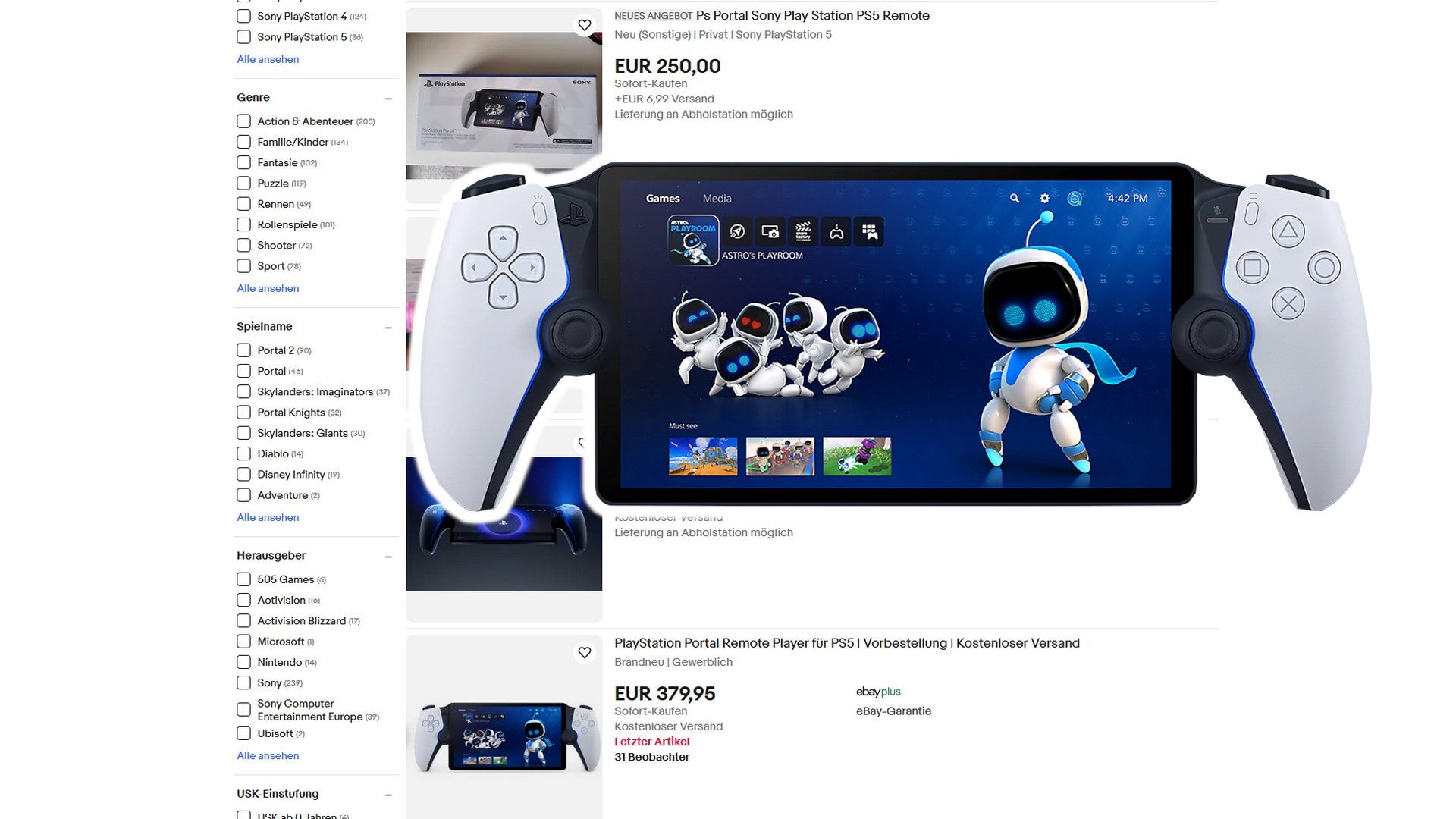Viewport: 1456px width, 819px height.
Task: Select the Games tab on console screen
Action: pos(663,199)
